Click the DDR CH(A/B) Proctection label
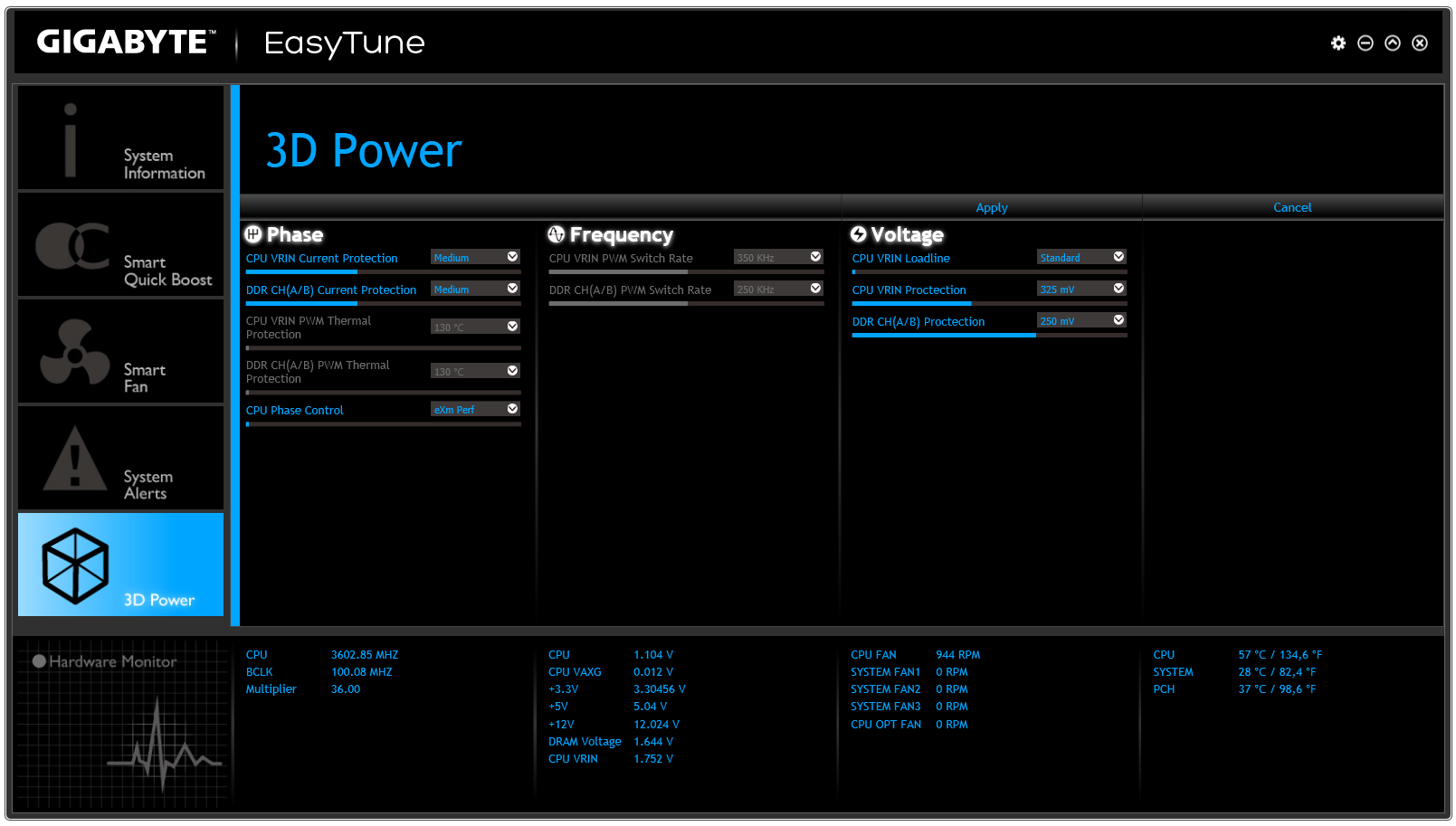 (918, 321)
